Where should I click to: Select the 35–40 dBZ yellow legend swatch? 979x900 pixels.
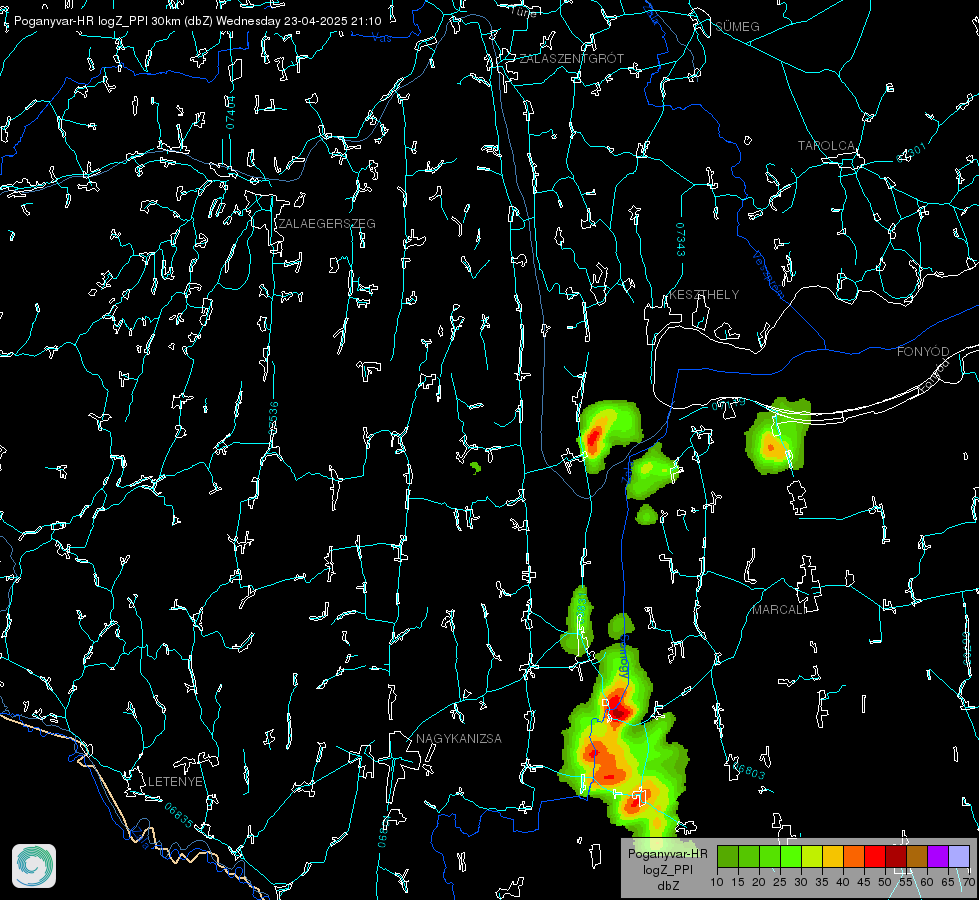pyautogui.click(x=833, y=856)
